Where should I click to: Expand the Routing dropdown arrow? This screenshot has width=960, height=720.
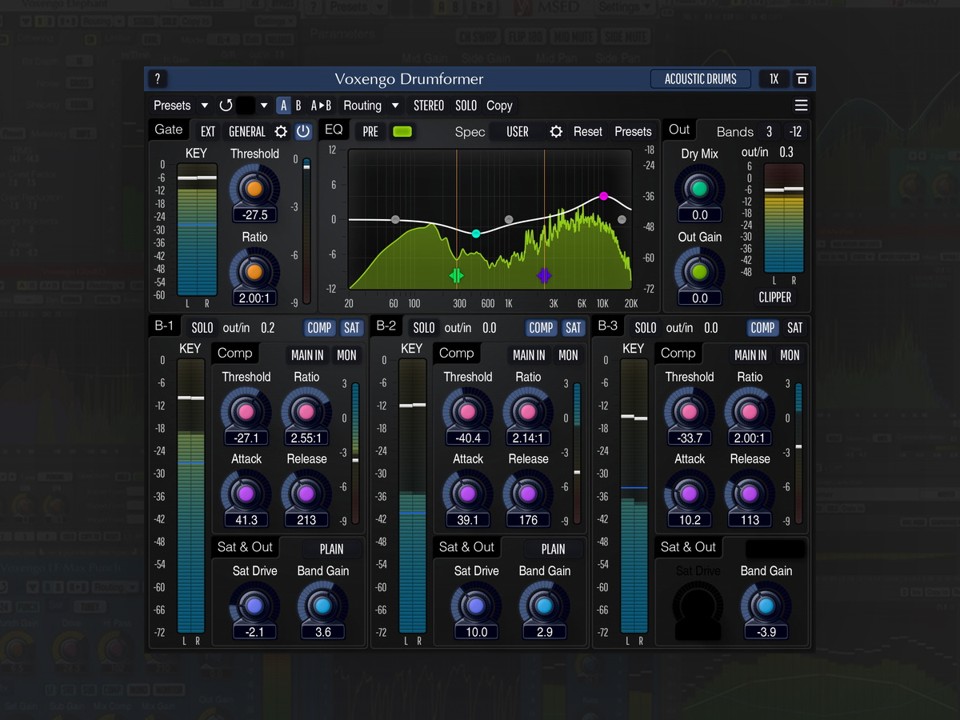pyautogui.click(x=396, y=105)
